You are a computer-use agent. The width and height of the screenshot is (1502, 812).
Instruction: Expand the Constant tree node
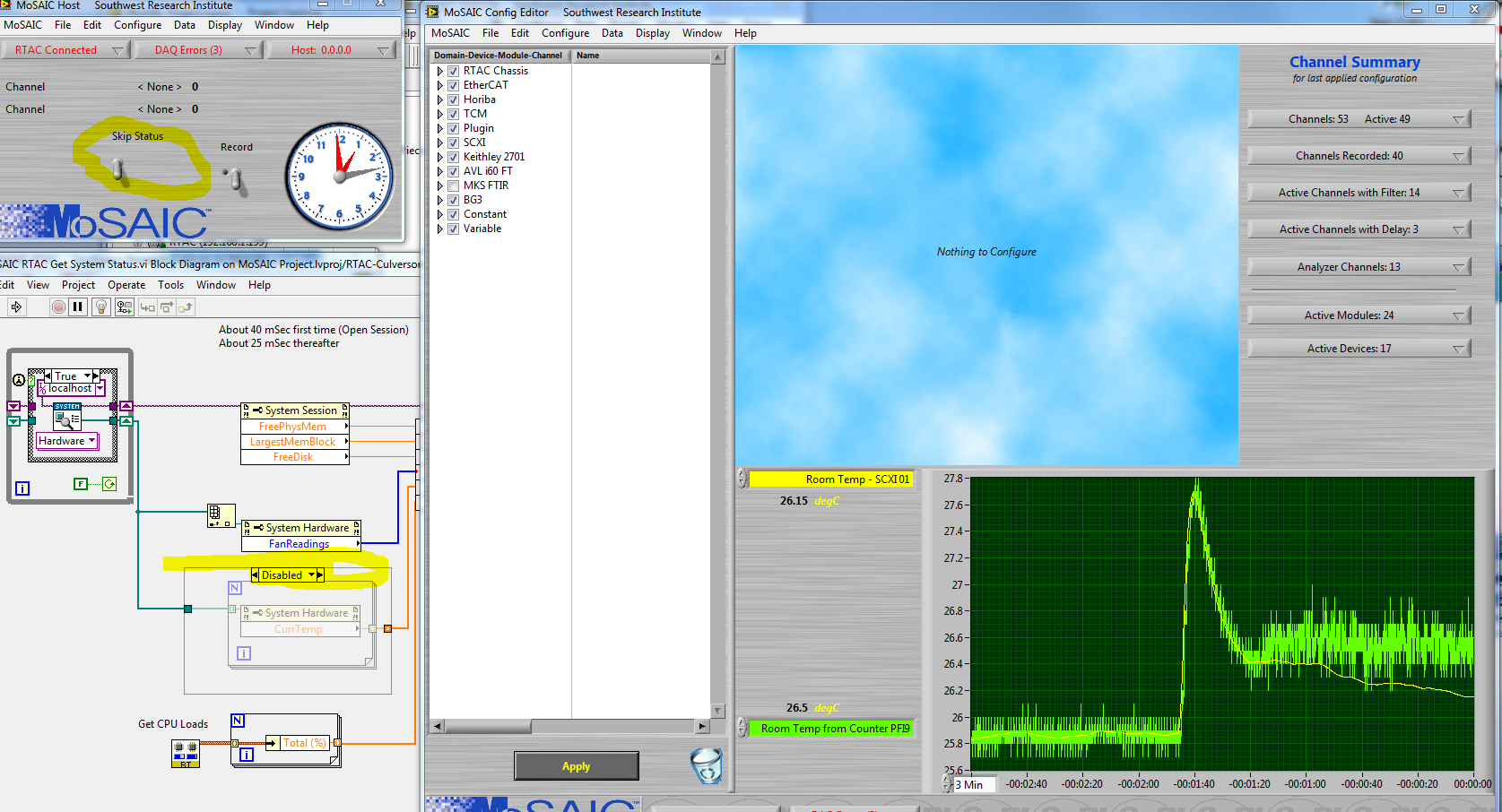(440, 214)
